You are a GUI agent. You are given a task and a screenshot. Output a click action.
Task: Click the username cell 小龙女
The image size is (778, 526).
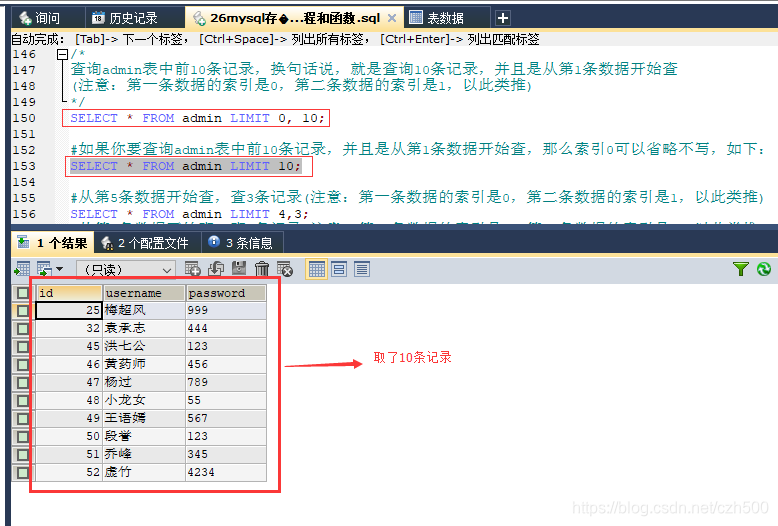(x=144, y=400)
